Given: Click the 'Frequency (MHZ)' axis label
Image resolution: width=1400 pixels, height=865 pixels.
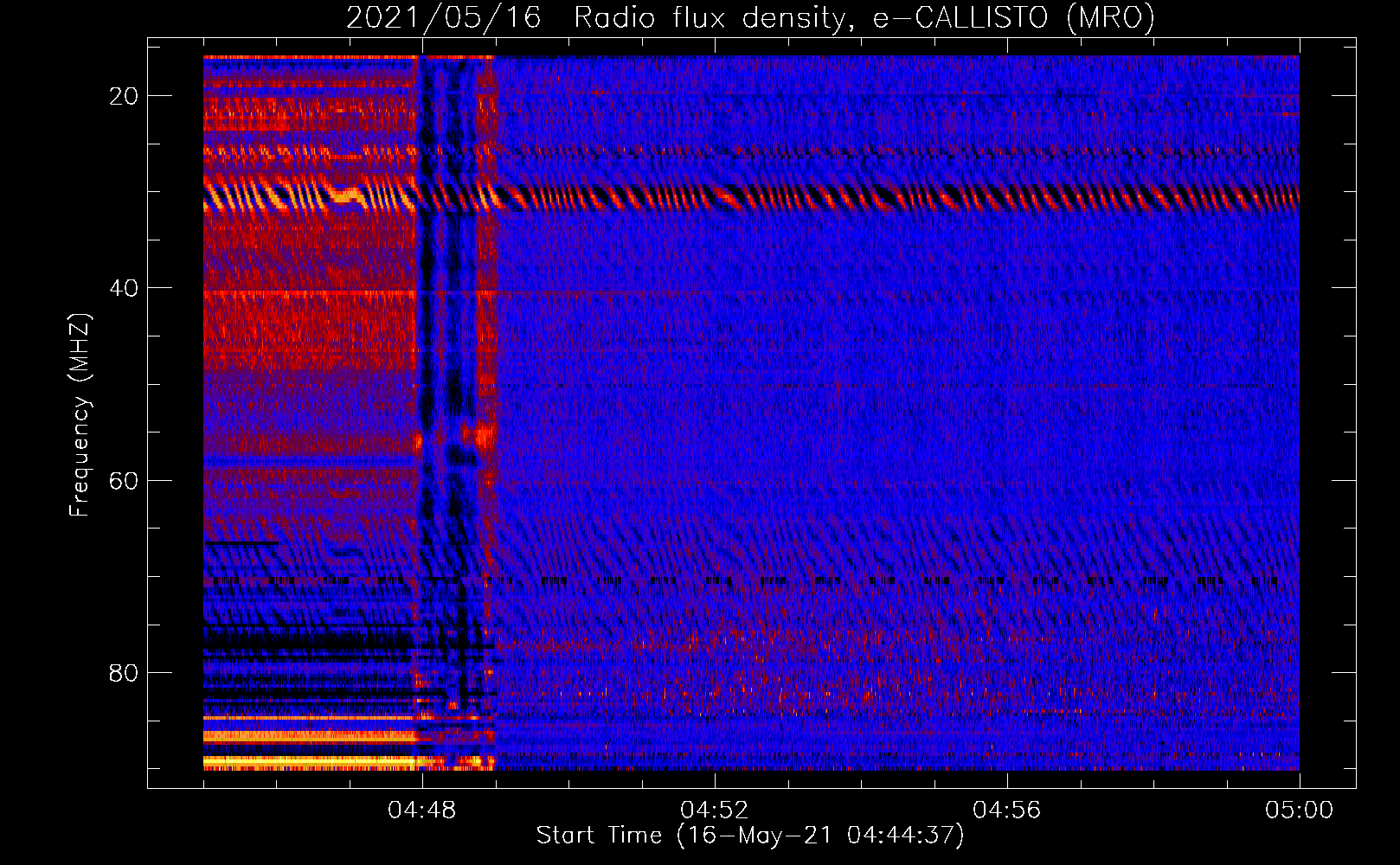Looking at the screenshot, I should (80, 415).
